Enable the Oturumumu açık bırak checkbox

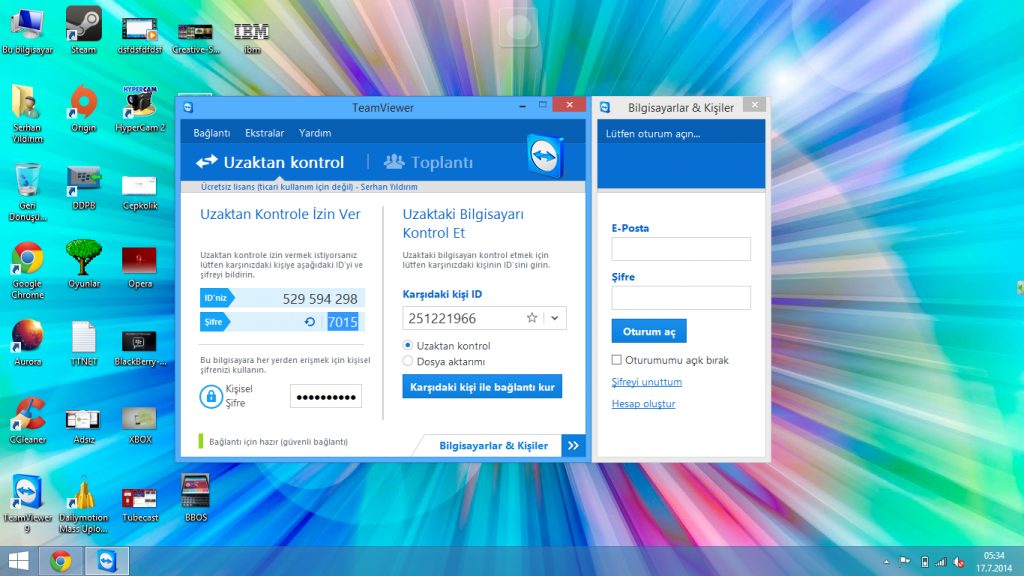click(x=617, y=360)
